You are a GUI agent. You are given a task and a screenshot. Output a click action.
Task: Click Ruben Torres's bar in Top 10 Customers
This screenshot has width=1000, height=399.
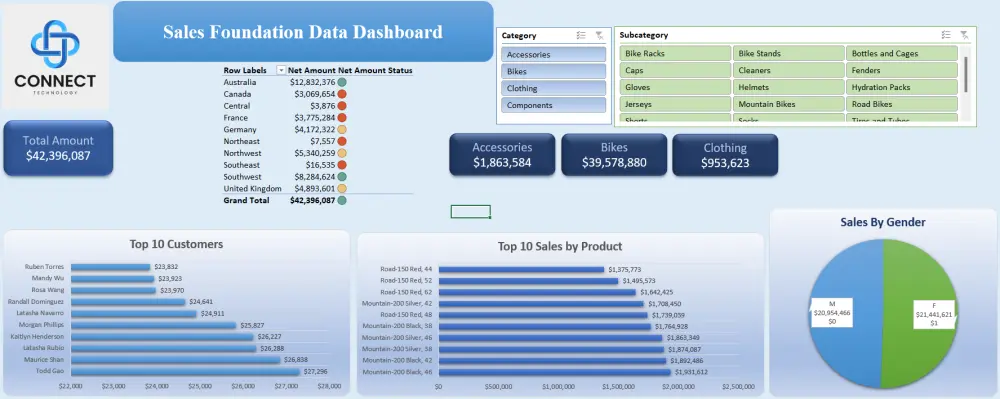110,267
